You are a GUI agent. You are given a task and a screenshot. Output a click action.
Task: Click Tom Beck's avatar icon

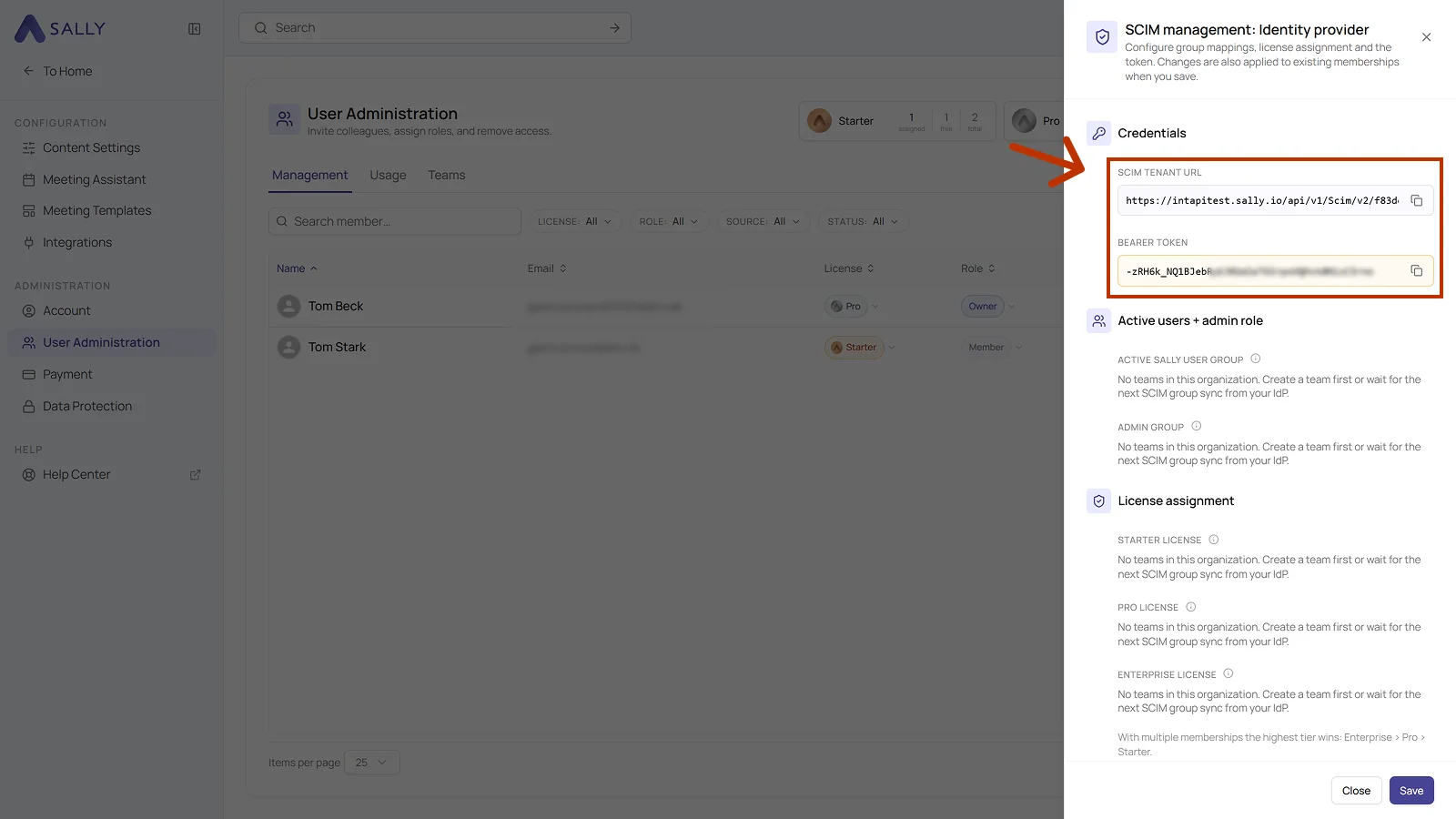288,306
